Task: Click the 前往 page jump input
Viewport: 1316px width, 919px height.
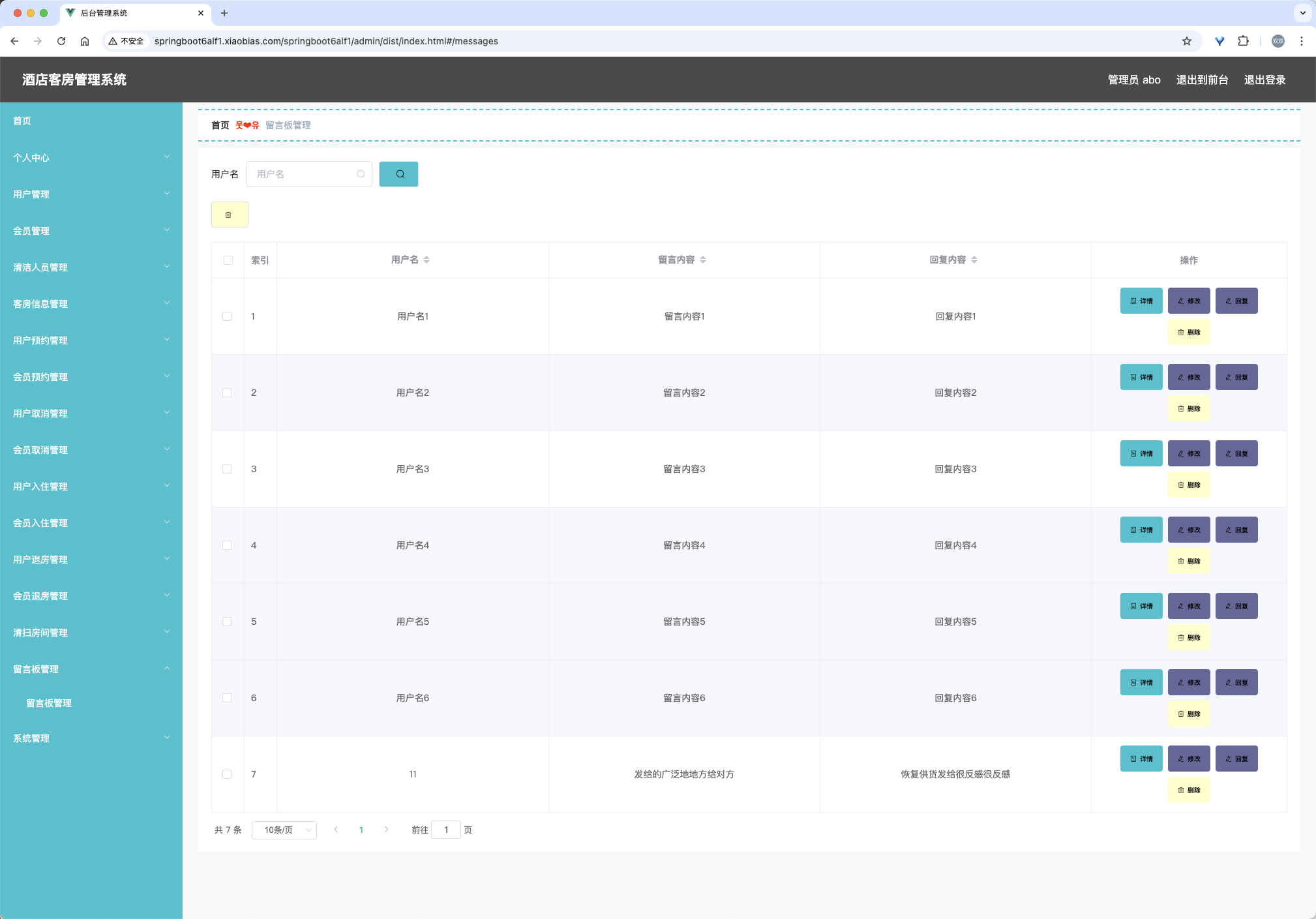Action: click(446, 830)
